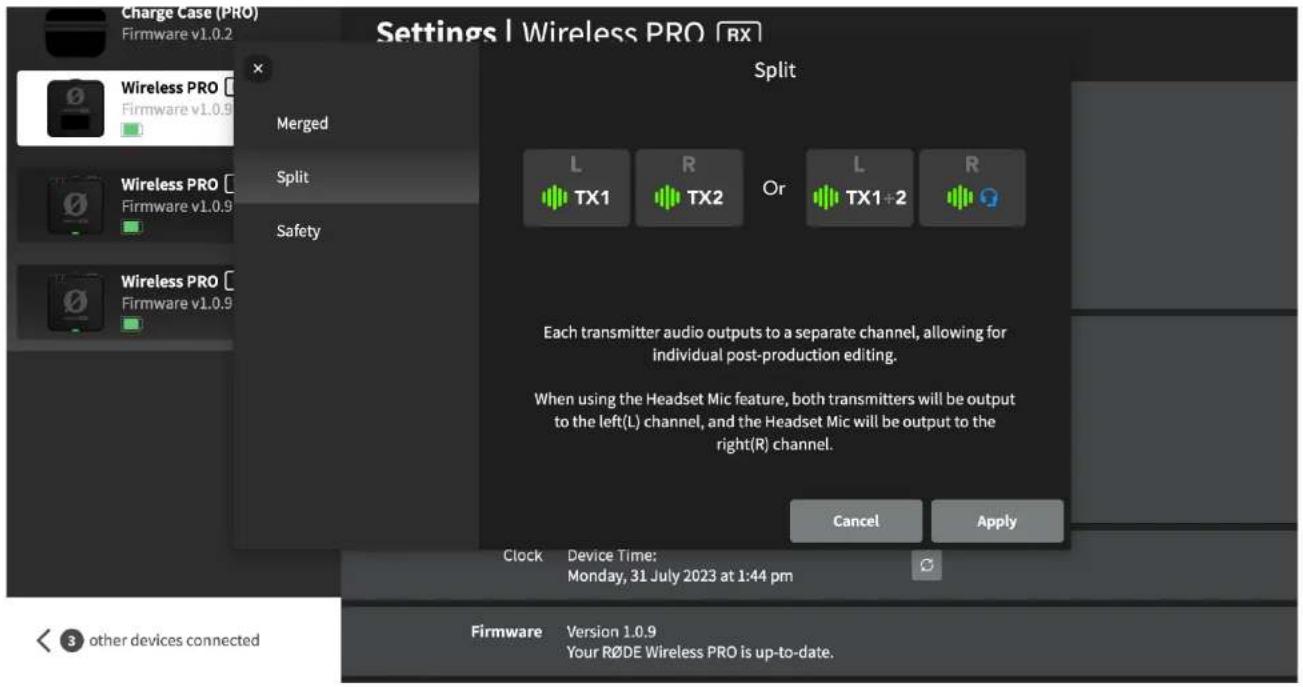Click the other devices connected label
The height and width of the screenshot is (687, 1303).
pos(174,640)
